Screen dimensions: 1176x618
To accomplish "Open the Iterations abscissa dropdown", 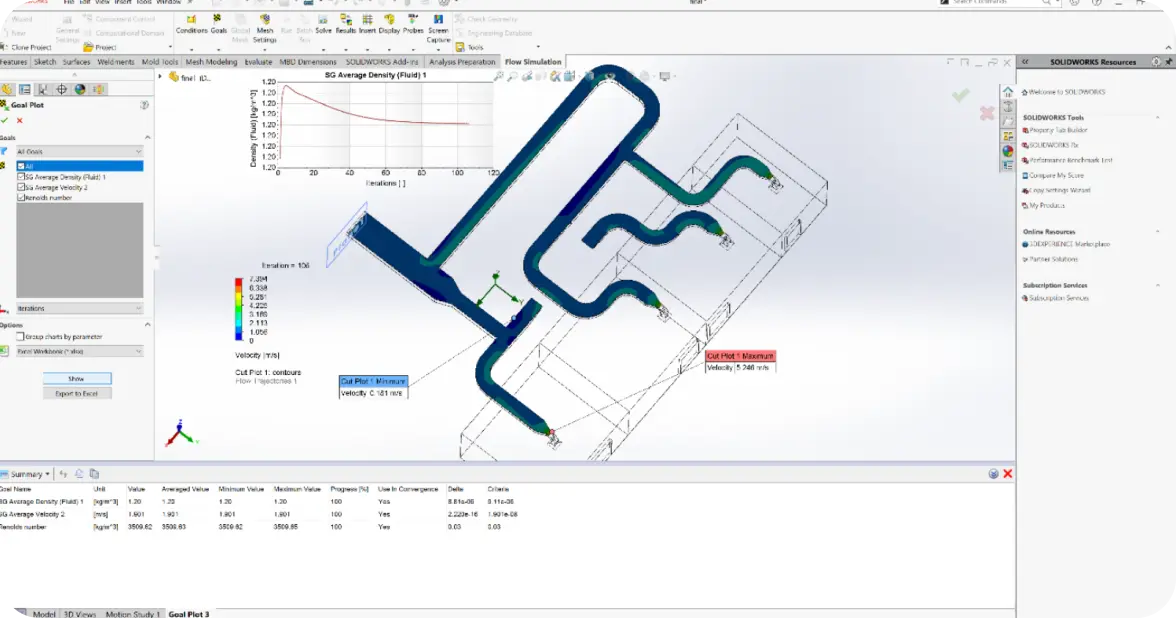I will (78, 307).
